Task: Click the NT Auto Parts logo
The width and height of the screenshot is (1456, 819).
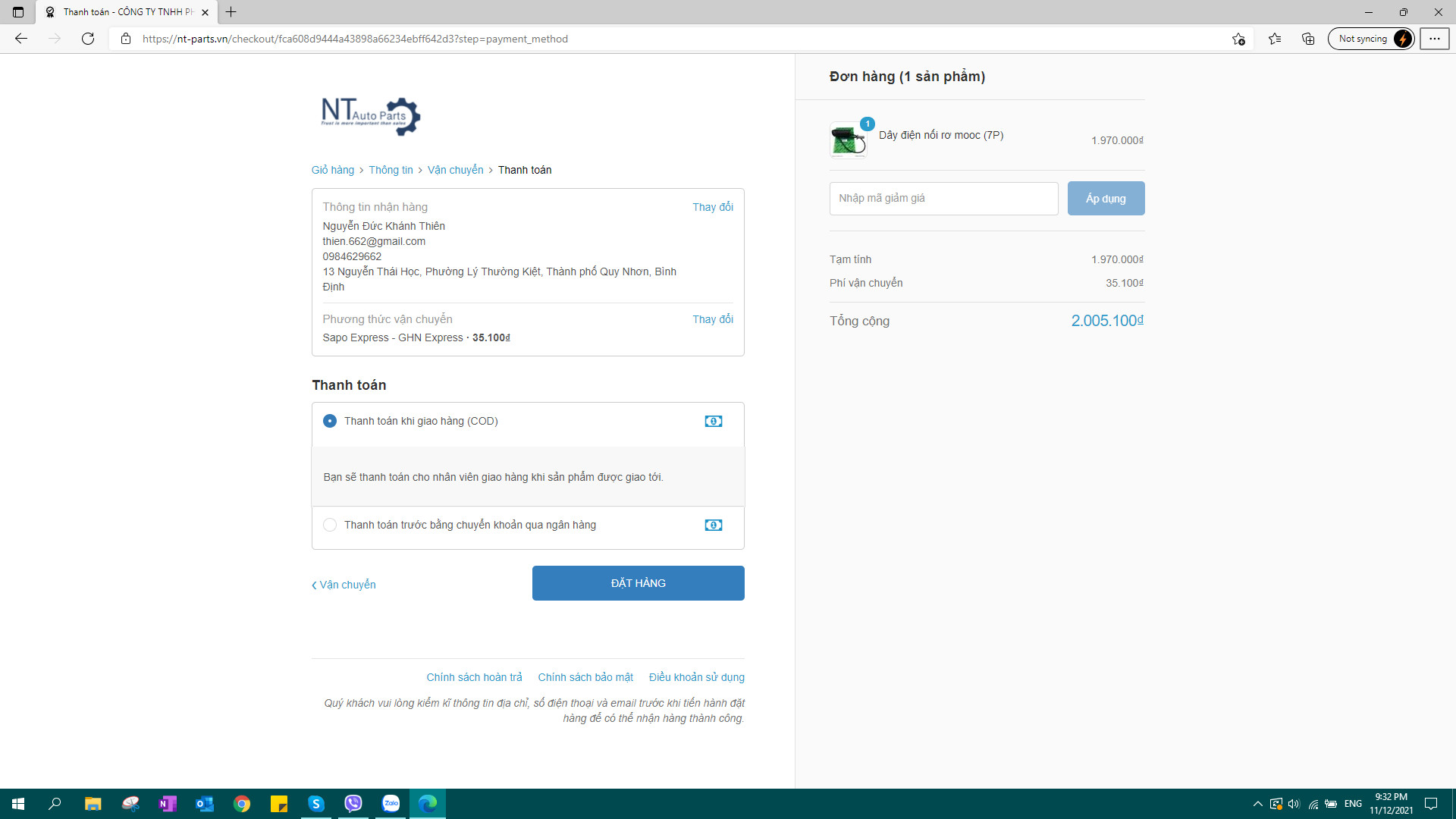Action: coord(371,116)
